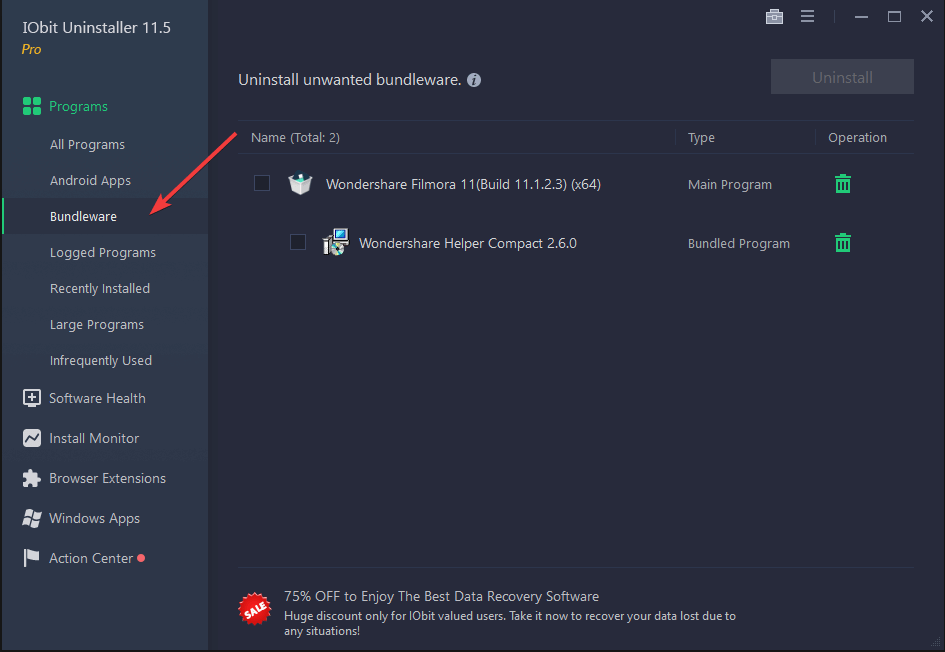Click the Bundled Program type cell

point(738,243)
